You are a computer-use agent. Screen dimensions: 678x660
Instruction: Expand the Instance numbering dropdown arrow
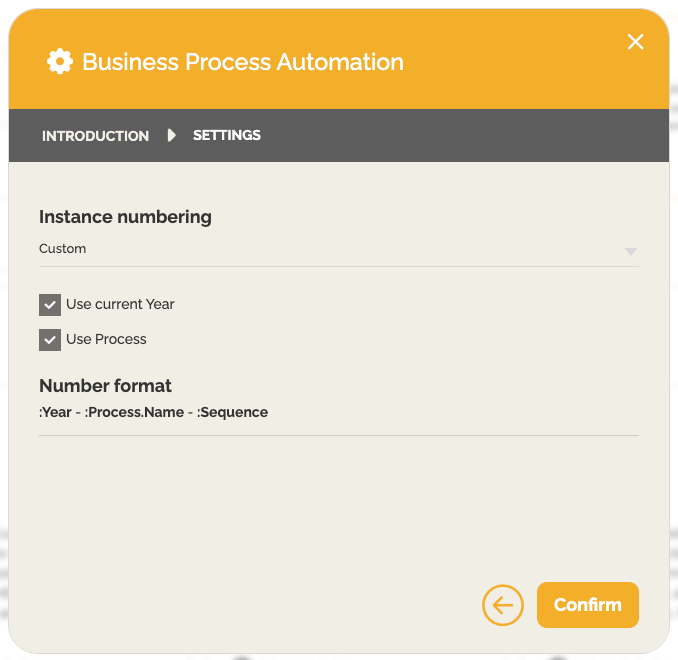(630, 251)
